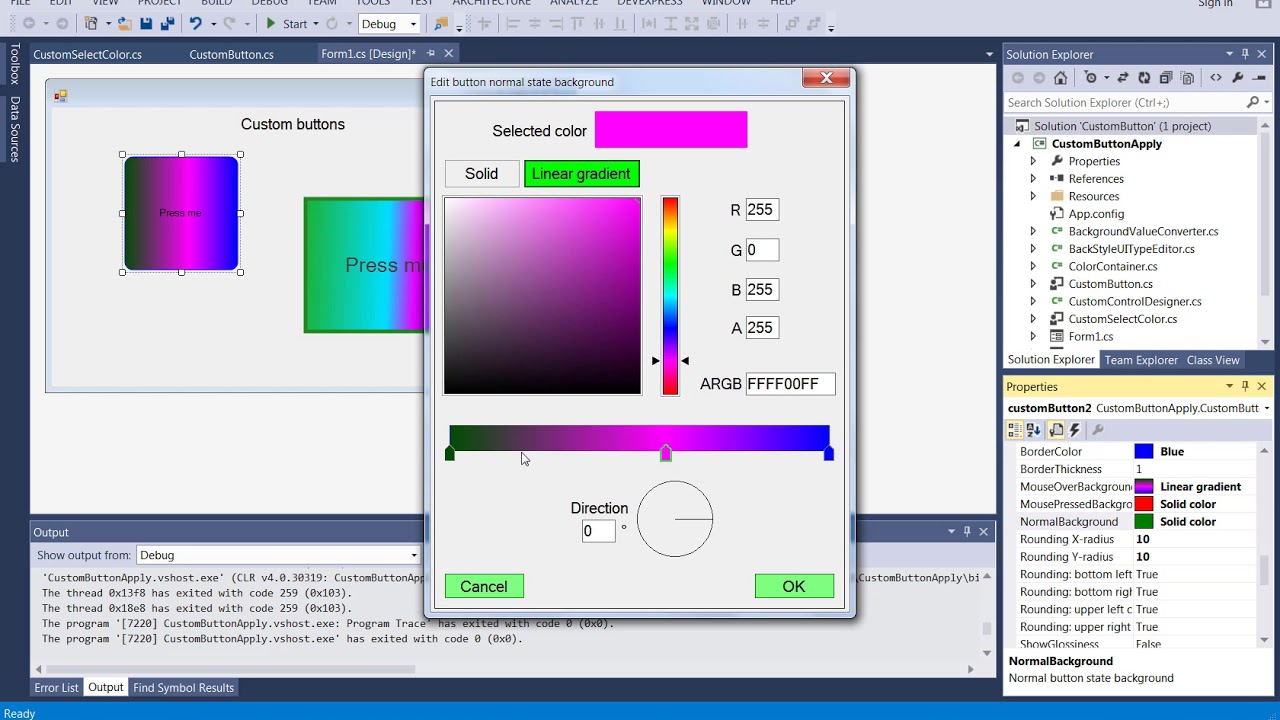Select App.config in Solution Explorer
Viewport: 1280px width, 720px height.
[x=1096, y=214]
